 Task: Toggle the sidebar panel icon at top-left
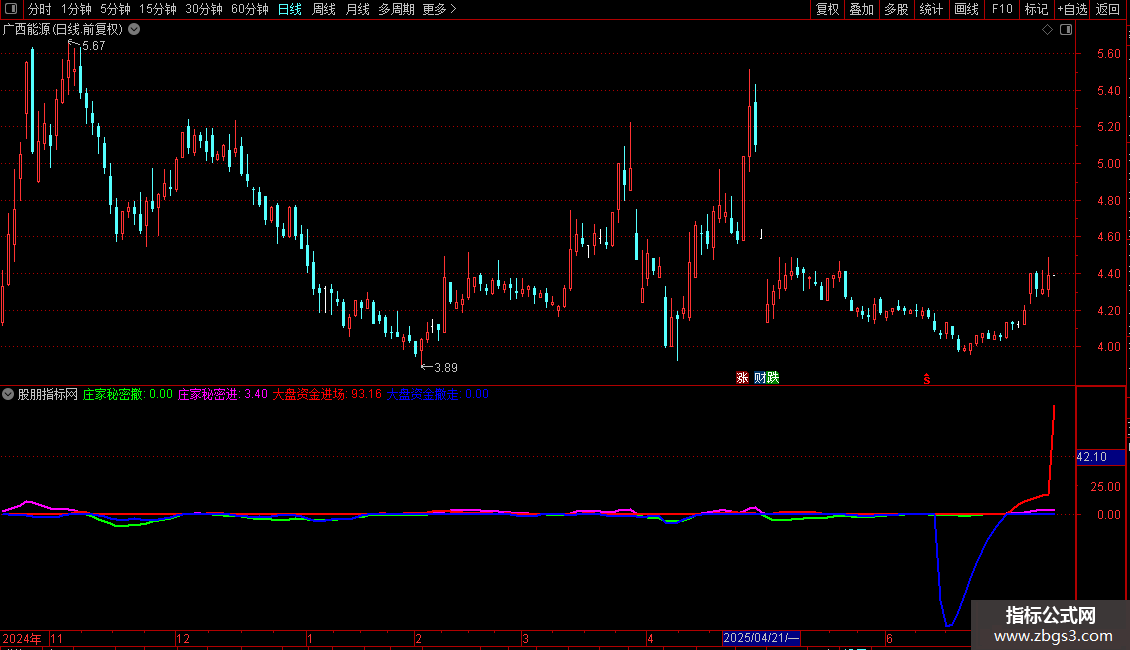(x=11, y=9)
